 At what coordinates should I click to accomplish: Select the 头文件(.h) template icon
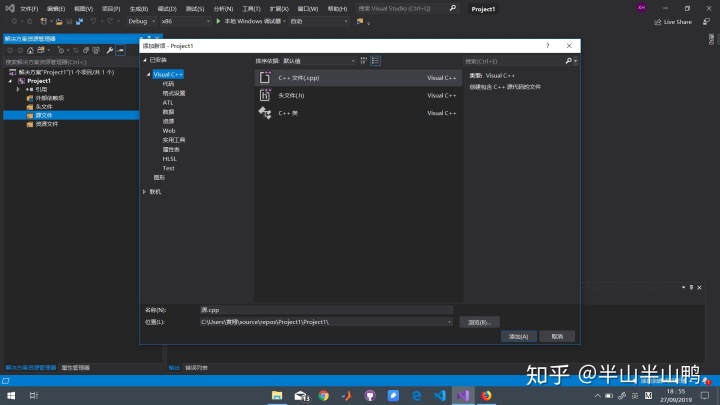[x=265, y=95]
